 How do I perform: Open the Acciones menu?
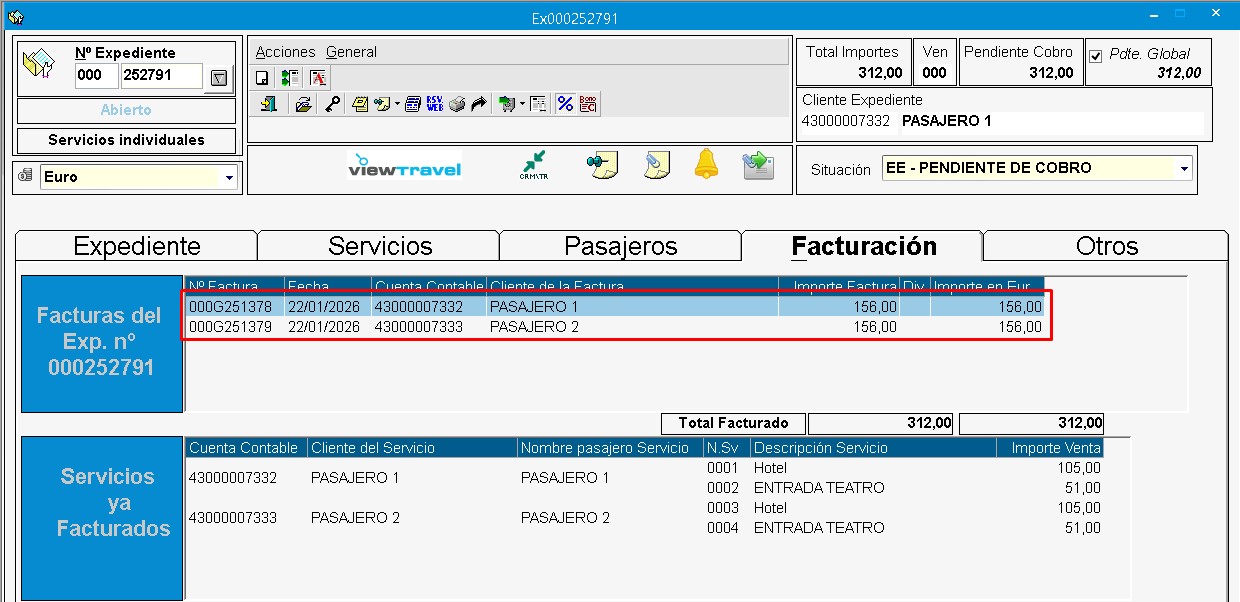(285, 52)
